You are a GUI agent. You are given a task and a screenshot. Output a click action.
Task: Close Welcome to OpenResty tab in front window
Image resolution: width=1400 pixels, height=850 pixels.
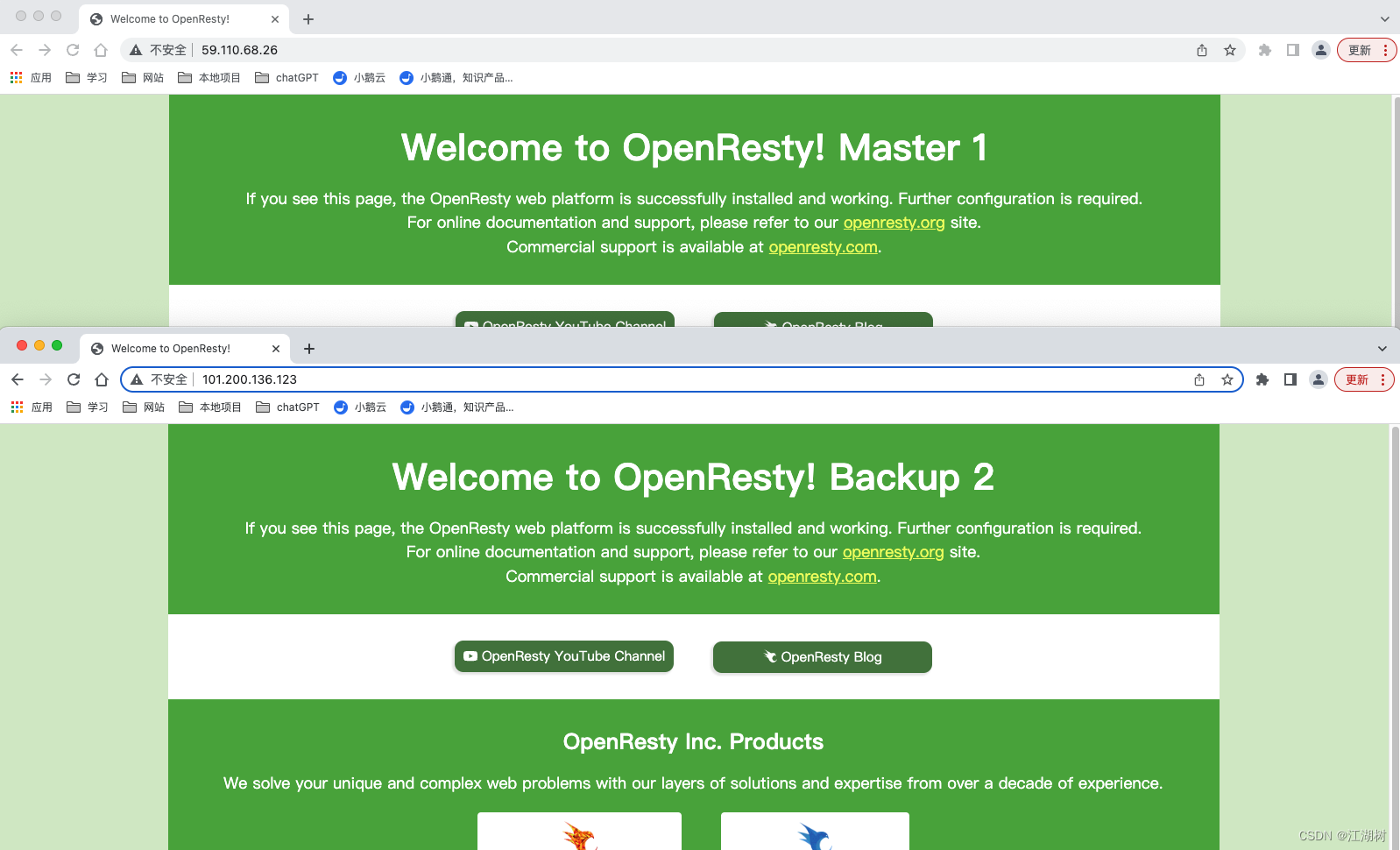276,349
